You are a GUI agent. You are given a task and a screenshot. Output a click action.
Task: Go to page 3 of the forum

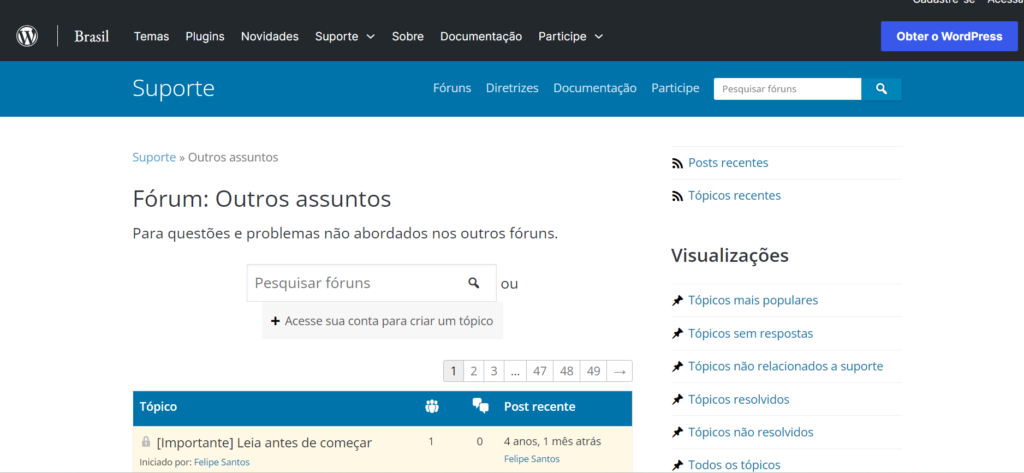(x=494, y=371)
